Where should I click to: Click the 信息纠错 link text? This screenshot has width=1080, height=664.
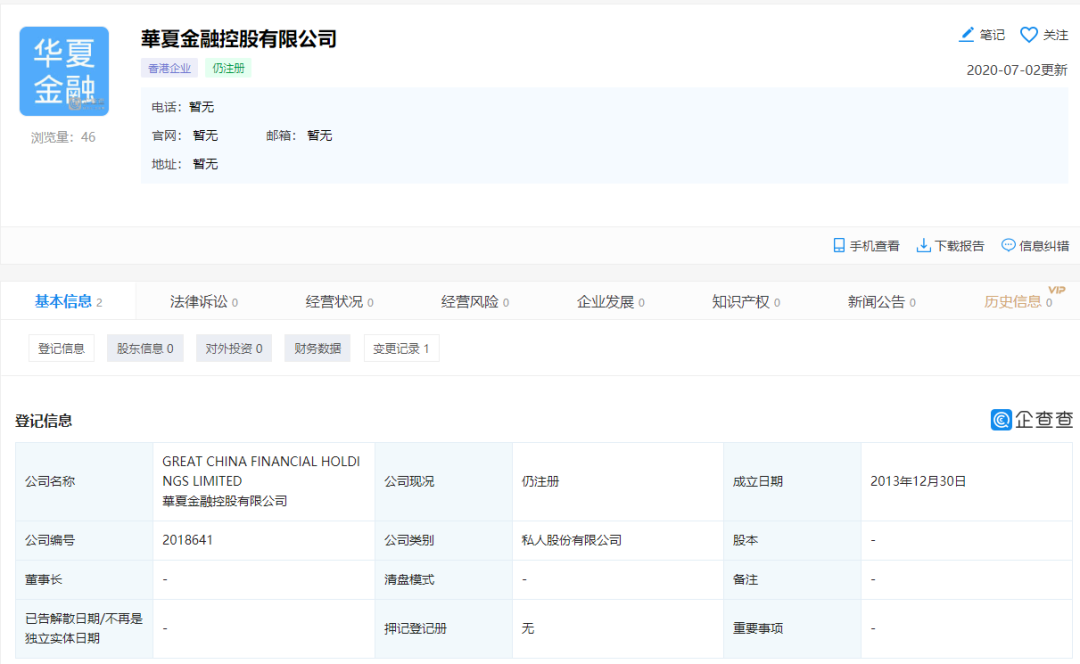1044,246
